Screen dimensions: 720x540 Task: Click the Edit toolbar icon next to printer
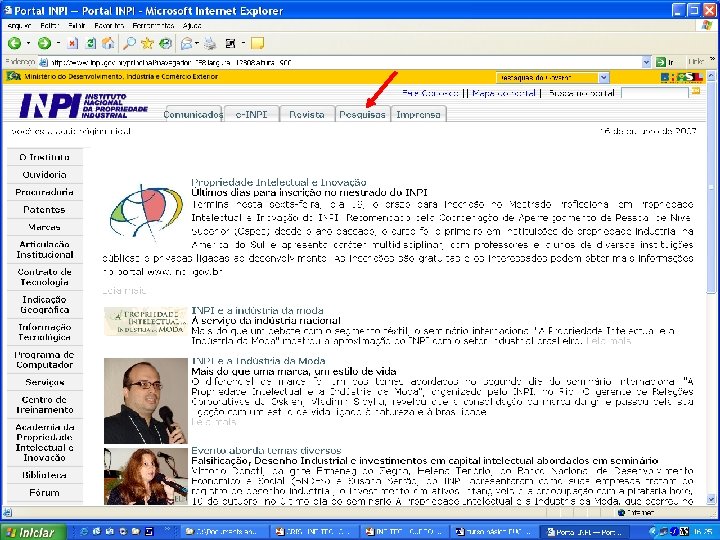pos(231,43)
